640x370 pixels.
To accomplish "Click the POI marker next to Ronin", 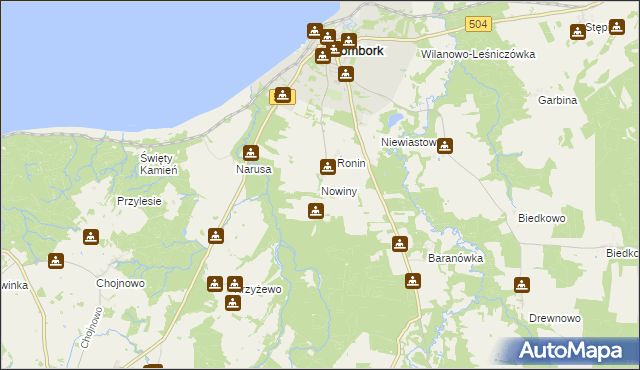I will (328, 167).
